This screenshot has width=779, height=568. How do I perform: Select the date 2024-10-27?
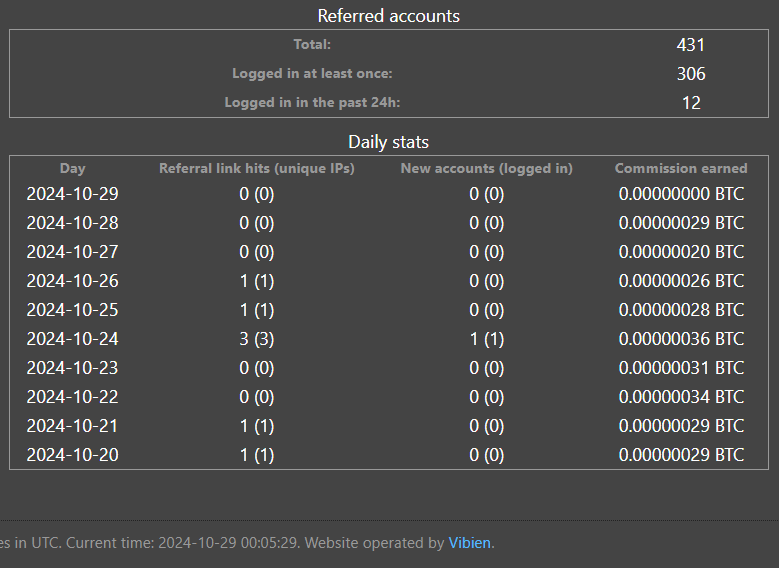(x=73, y=252)
